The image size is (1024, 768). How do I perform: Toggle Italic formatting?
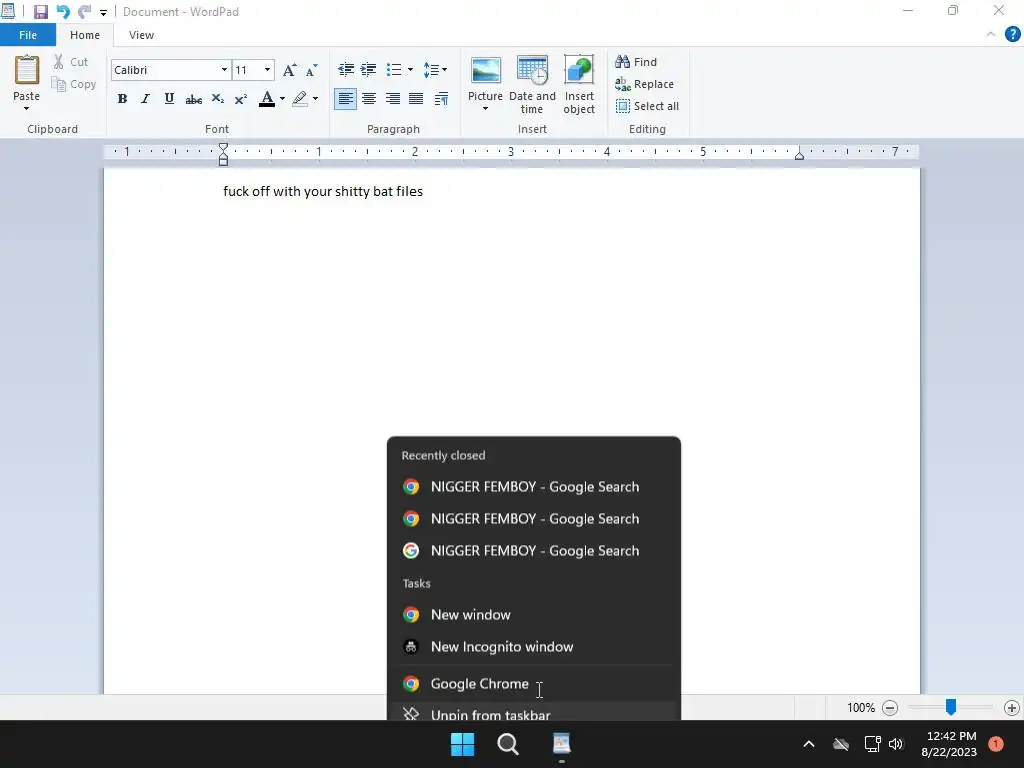tap(146, 99)
